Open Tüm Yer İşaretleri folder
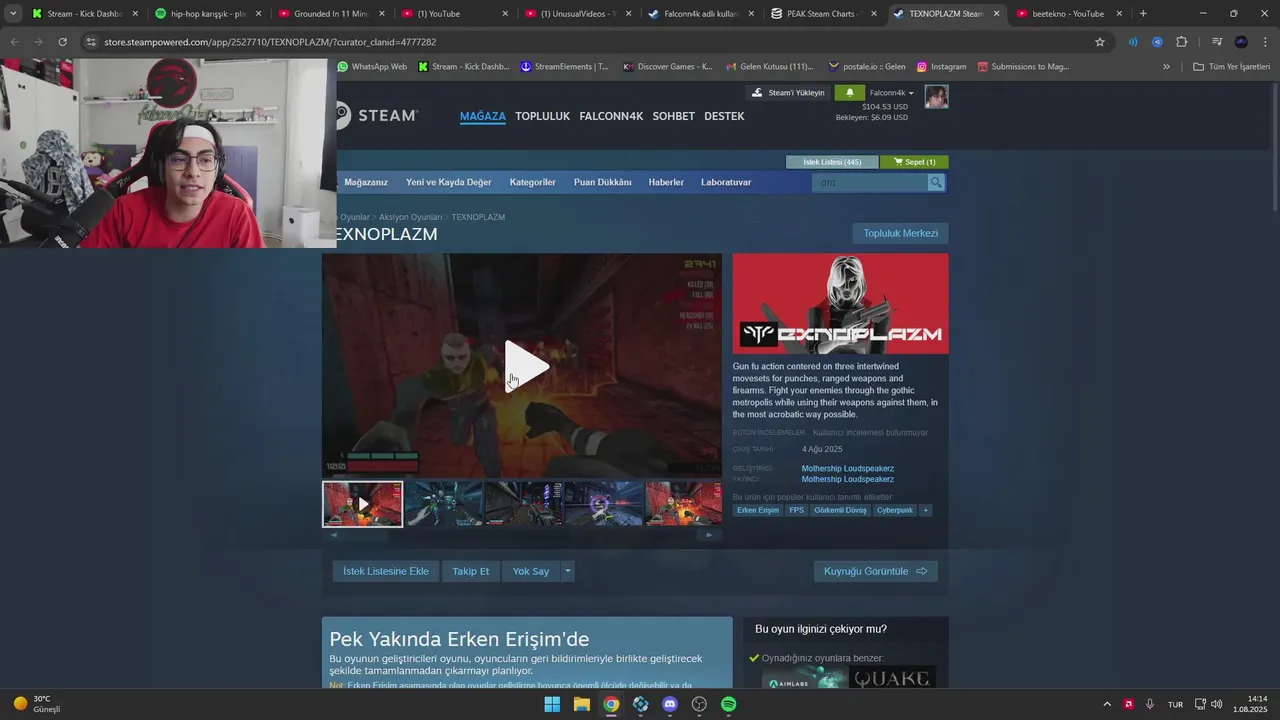 [x=1231, y=67]
